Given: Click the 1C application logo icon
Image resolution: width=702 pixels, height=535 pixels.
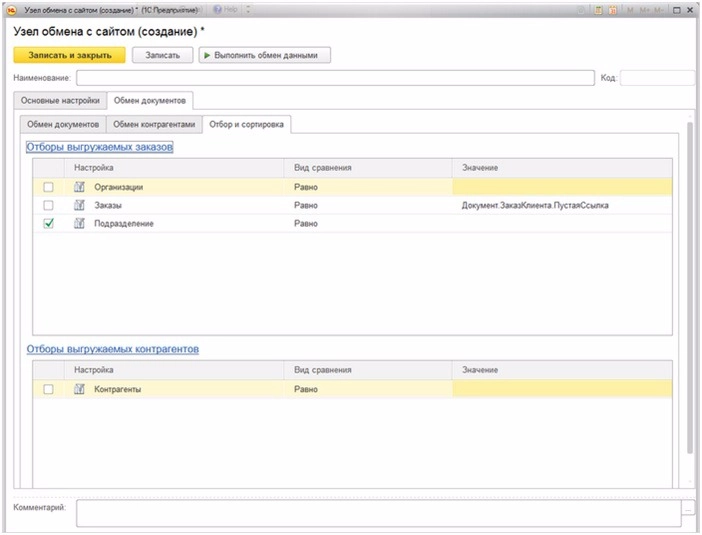Looking at the screenshot, I should 13,9.
